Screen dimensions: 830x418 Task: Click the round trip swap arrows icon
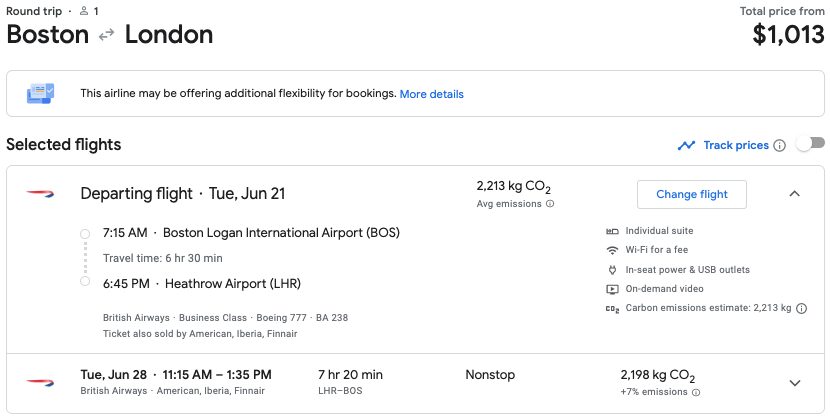[x=106, y=35]
